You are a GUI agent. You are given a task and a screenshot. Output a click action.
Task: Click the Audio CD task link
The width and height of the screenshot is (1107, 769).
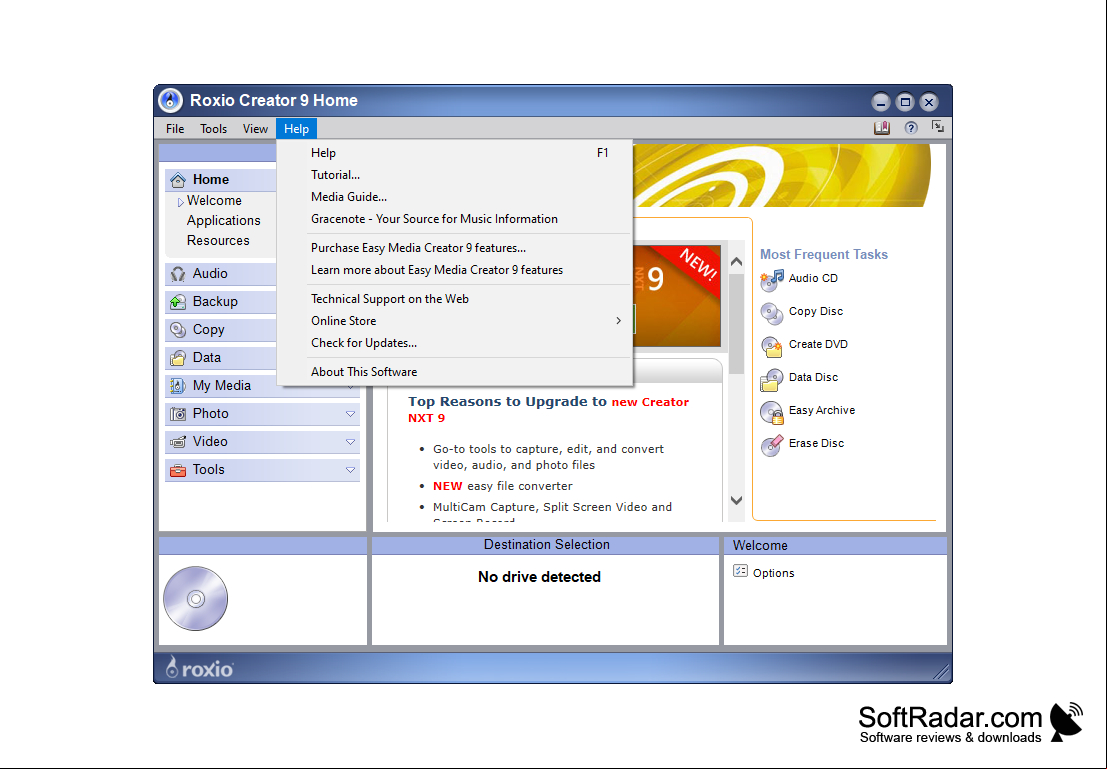[813, 278]
